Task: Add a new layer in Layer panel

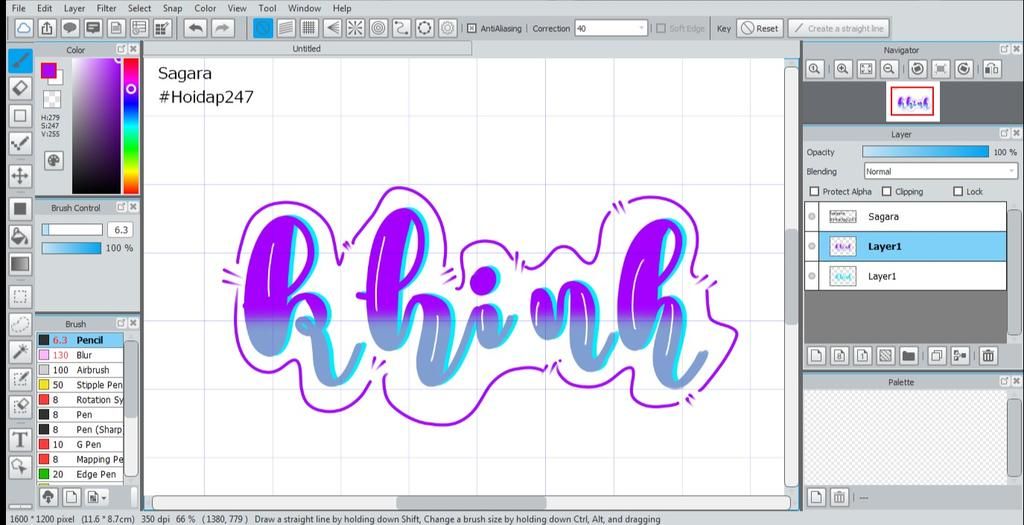Action: (816, 356)
